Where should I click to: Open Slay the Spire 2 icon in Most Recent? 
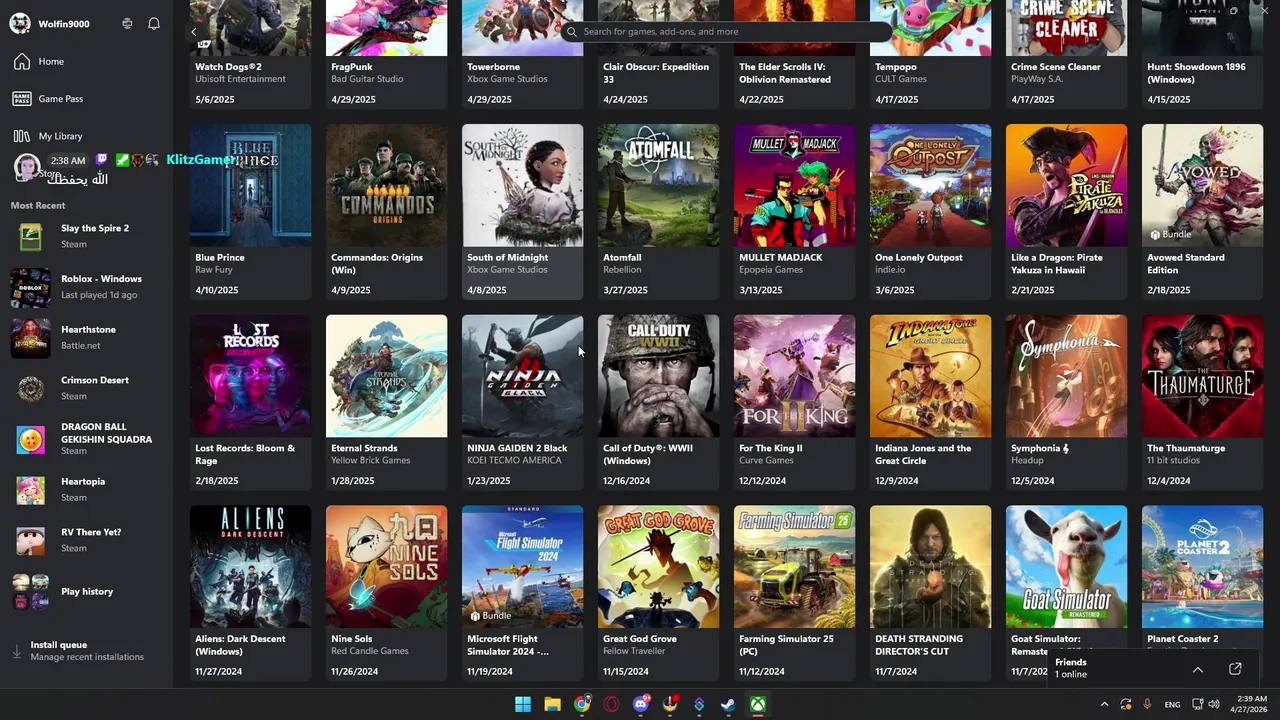click(31, 236)
